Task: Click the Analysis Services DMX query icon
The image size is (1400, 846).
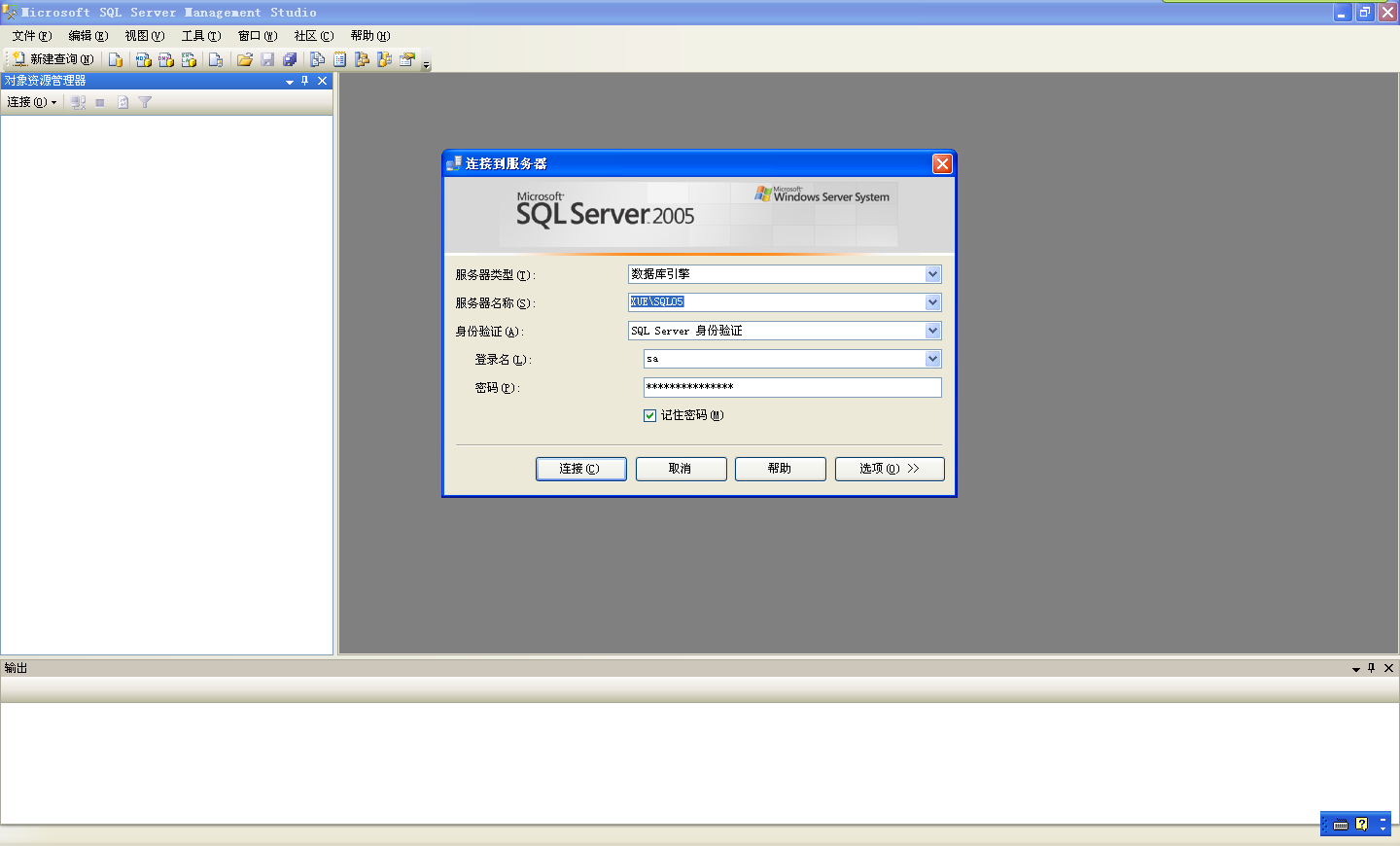Action: (166, 59)
